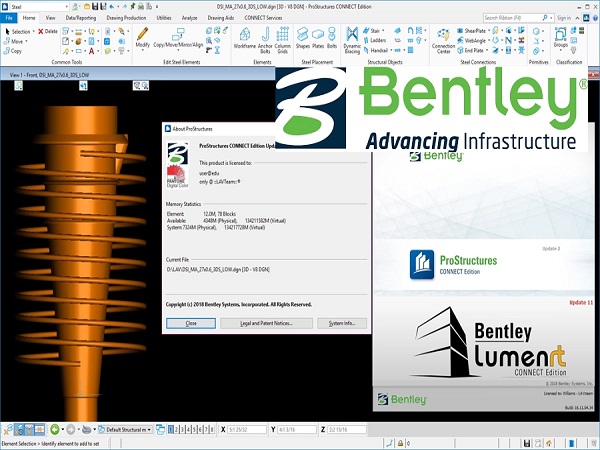Open the Column Grids tool
The height and width of the screenshot is (450, 600).
point(282,40)
